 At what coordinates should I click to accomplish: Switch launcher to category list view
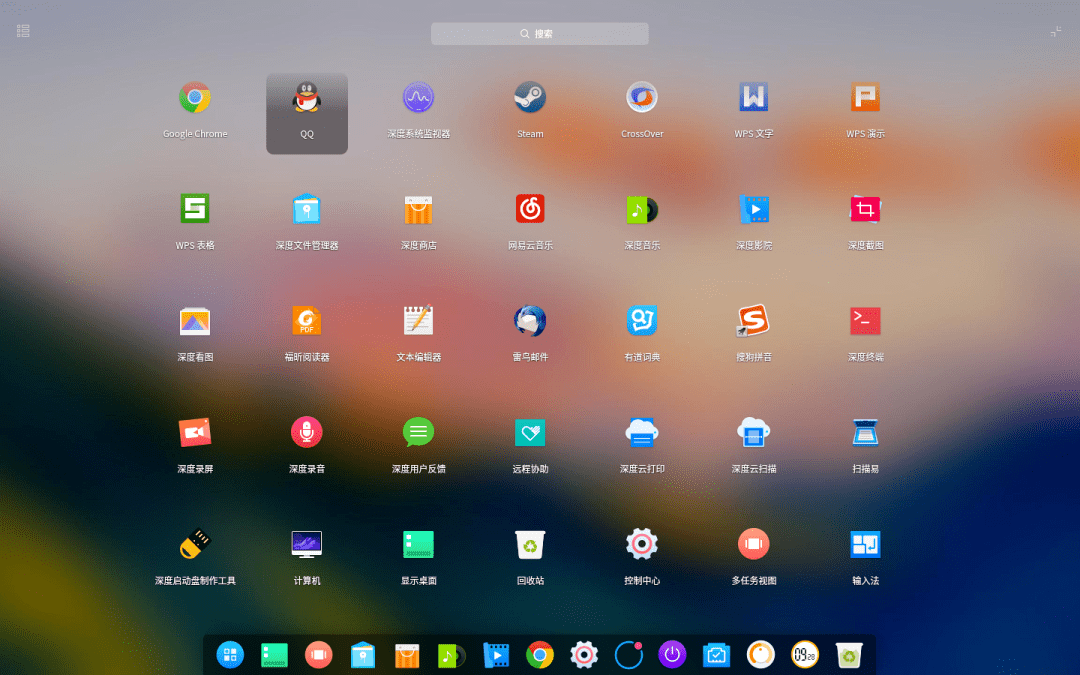coord(22,30)
